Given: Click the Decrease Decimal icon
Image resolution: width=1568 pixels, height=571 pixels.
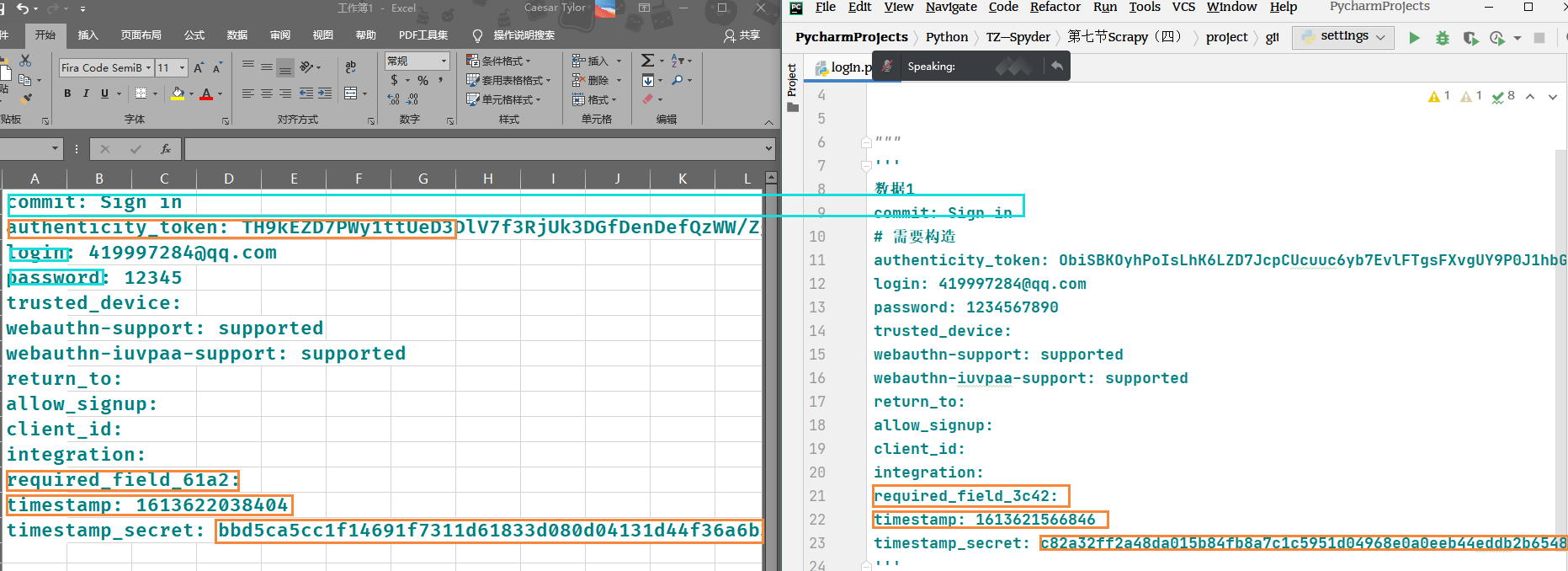Looking at the screenshot, I should point(412,99).
